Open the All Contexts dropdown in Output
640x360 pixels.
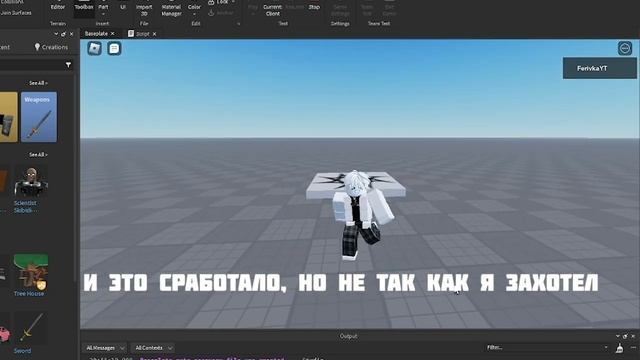[x=153, y=348]
